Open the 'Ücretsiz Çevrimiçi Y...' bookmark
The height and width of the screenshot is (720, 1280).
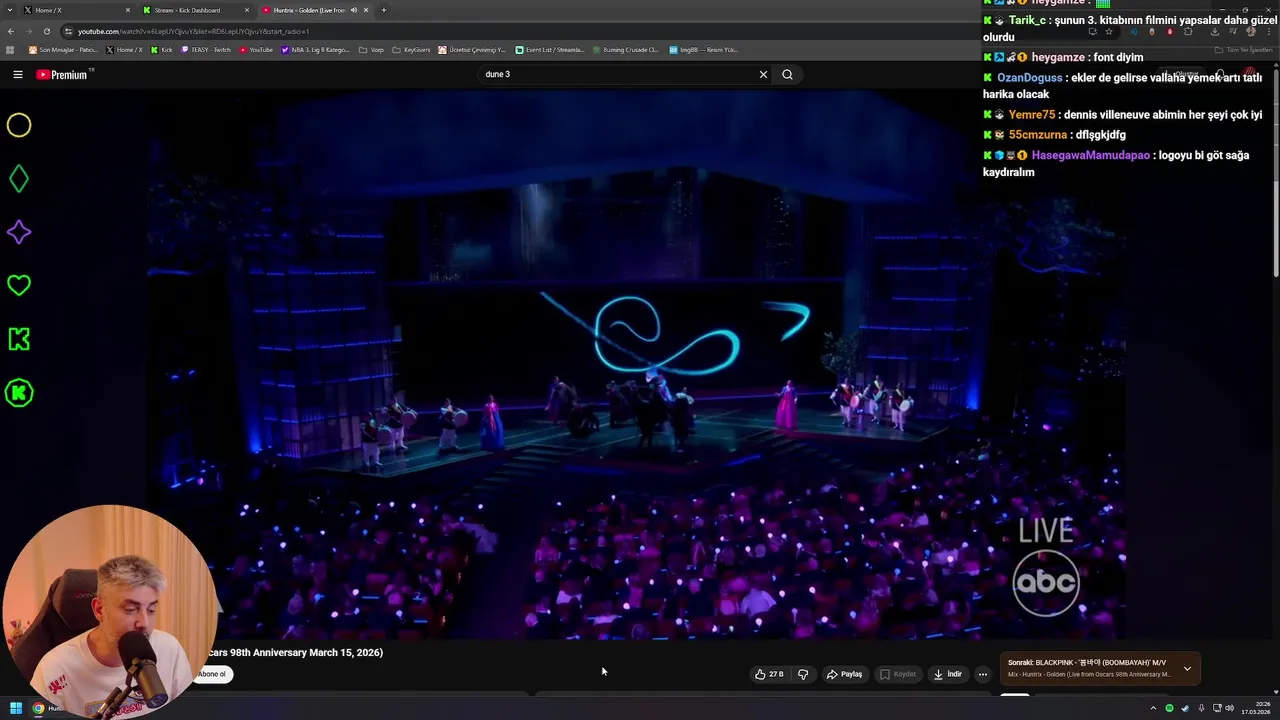tap(473, 49)
